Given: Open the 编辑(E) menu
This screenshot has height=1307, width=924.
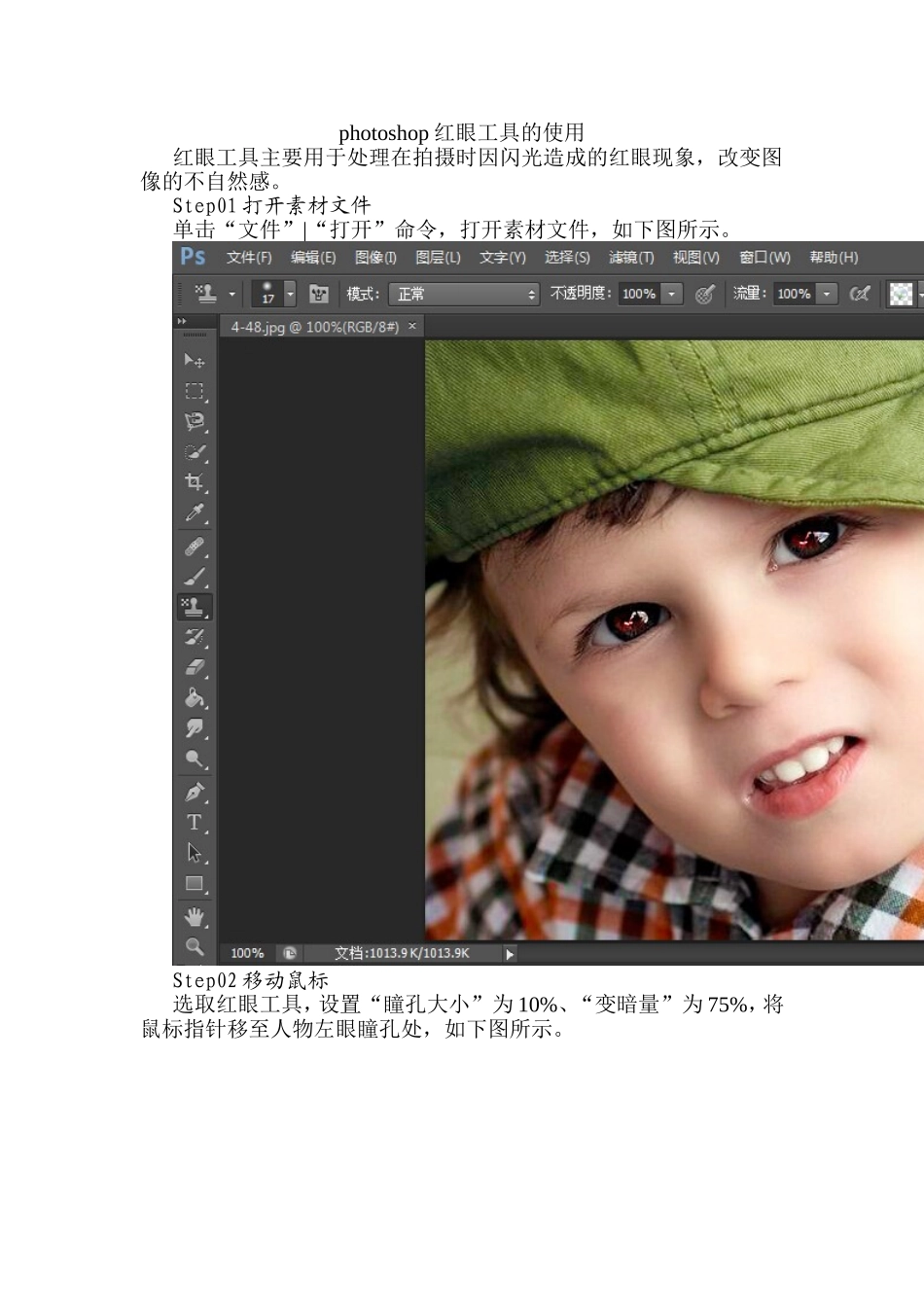Looking at the screenshot, I should pyautogui.click(x=313, y=258).
